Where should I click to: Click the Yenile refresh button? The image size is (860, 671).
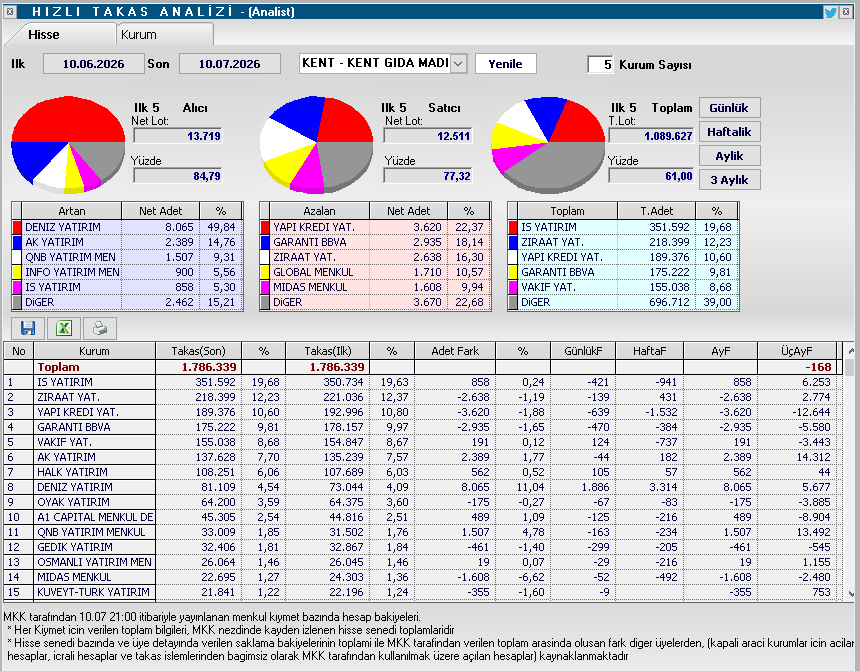pos(506,64)
